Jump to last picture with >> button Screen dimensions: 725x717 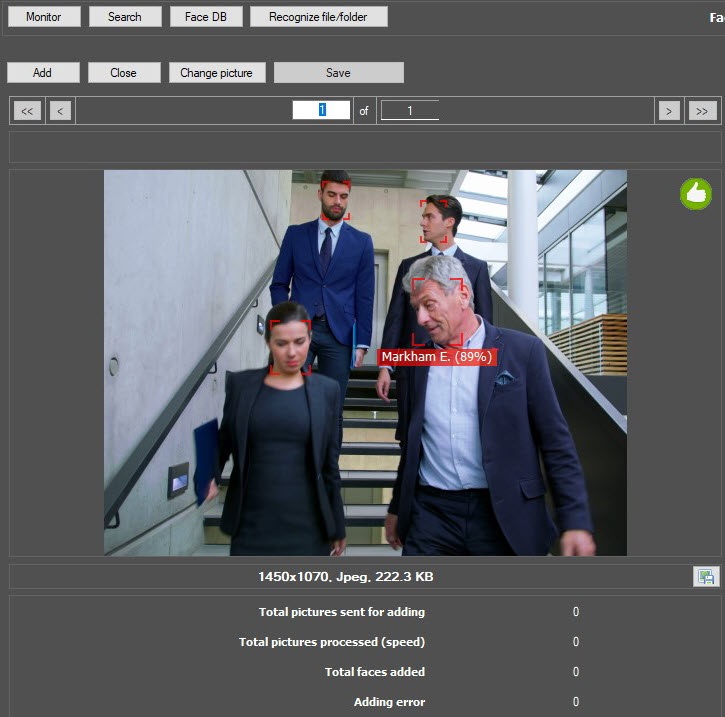point(702,111)
